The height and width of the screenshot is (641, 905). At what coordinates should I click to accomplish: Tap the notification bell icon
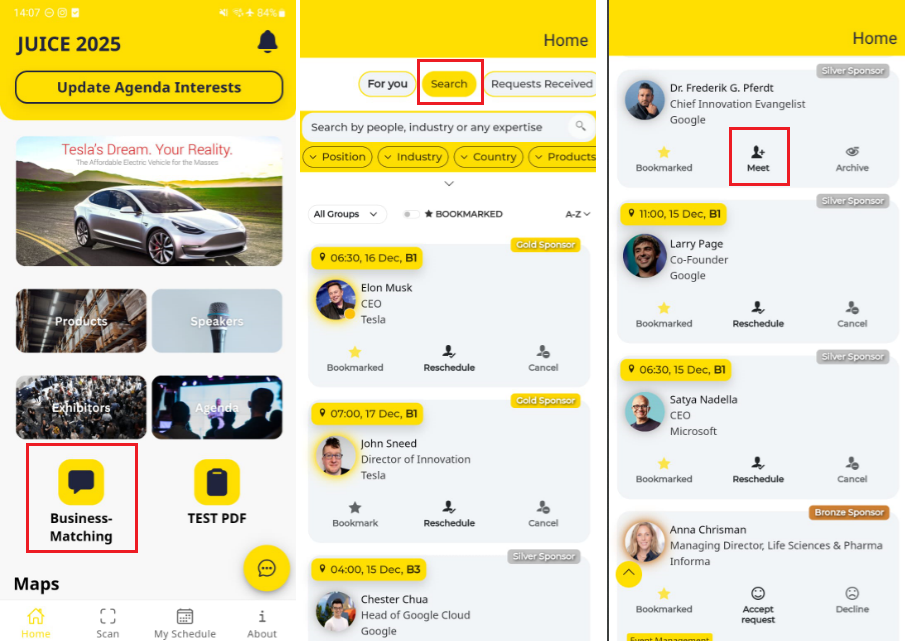[x=267, y=42]
